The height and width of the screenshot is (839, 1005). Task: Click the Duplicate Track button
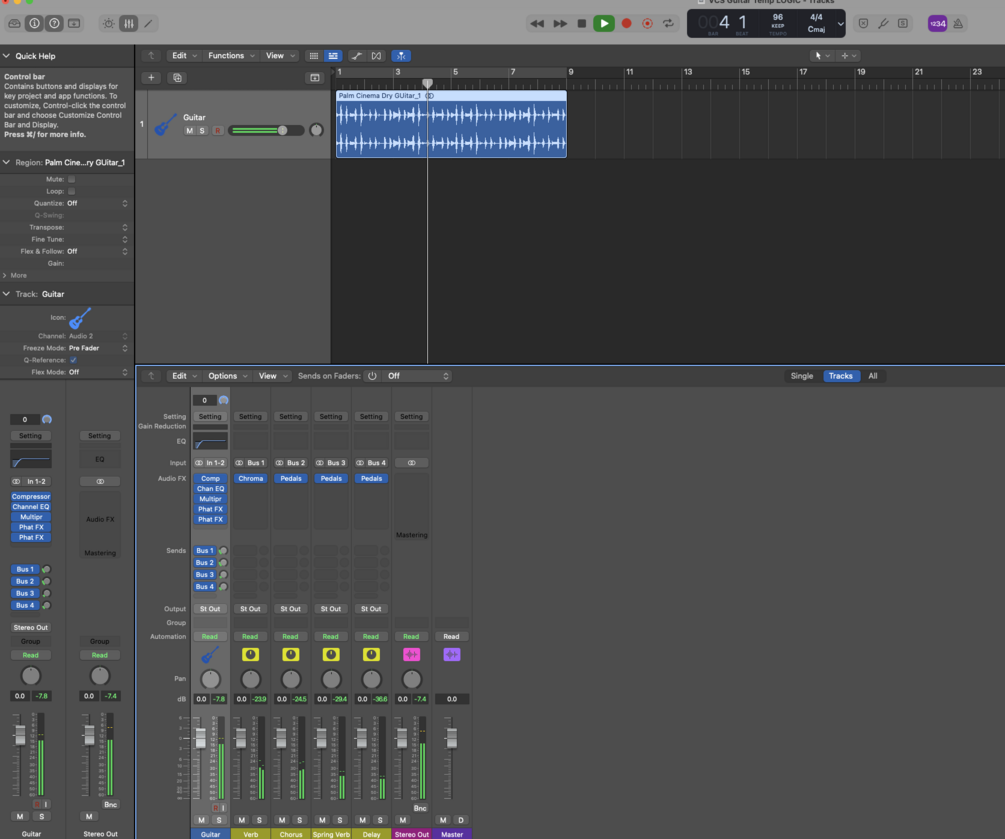coord(178,78)
